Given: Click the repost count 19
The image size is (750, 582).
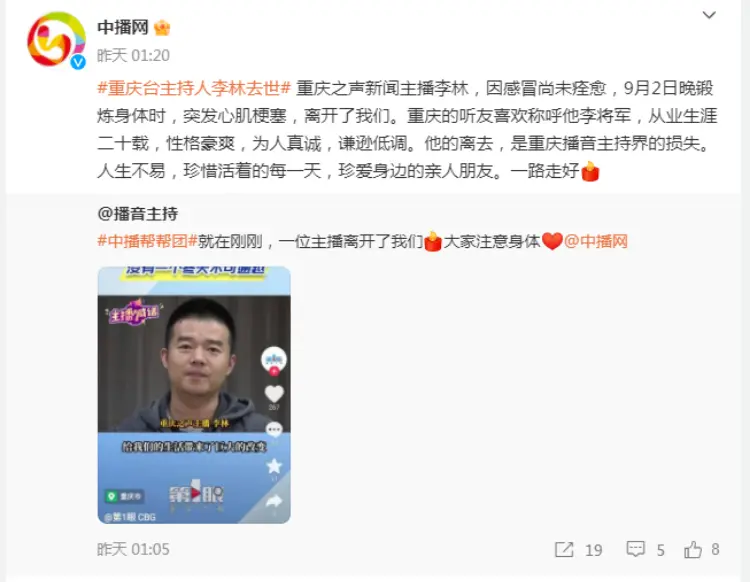Looking at the screenshot, I should (594, 550).
